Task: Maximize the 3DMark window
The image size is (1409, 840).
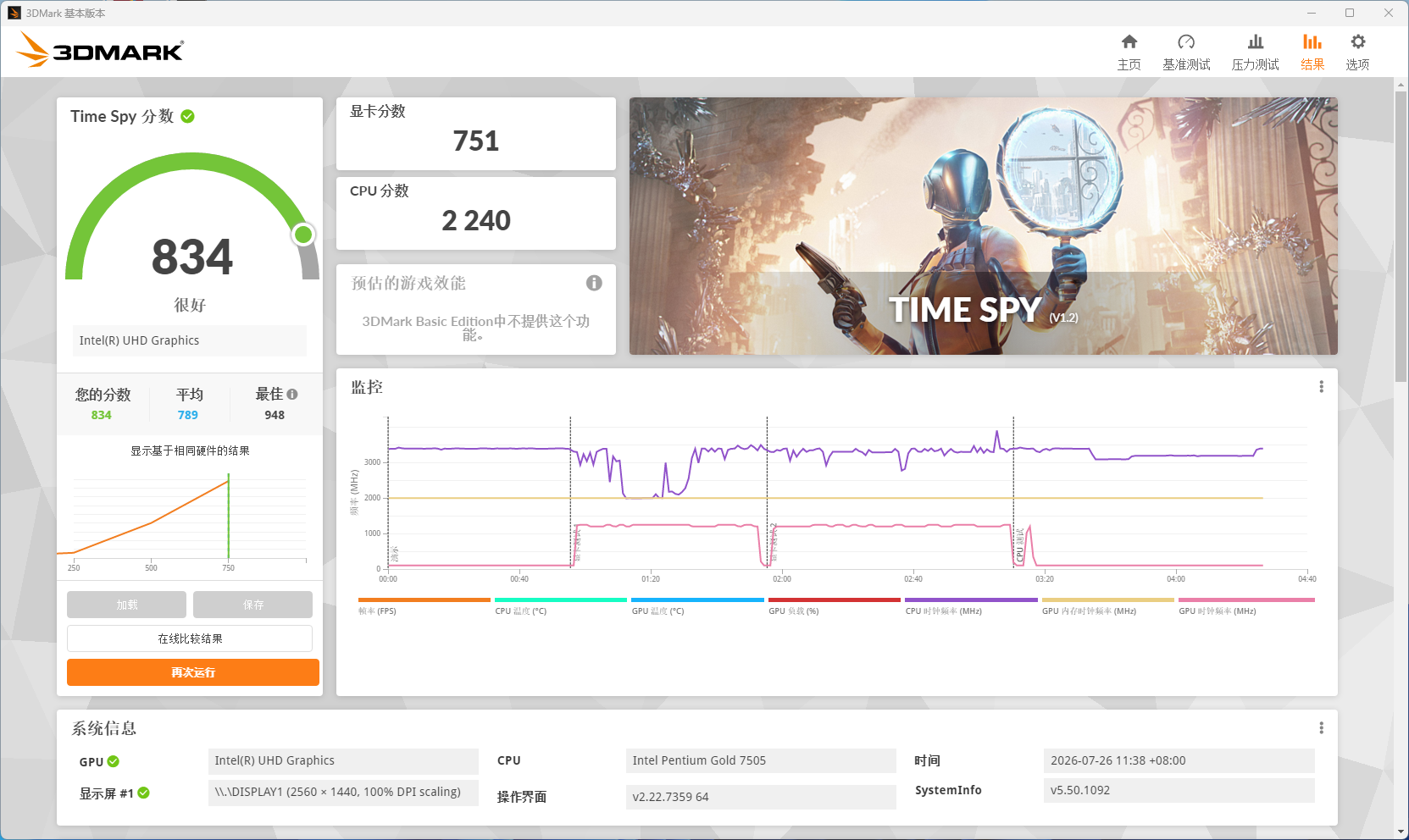Action: click(1350, 13)
